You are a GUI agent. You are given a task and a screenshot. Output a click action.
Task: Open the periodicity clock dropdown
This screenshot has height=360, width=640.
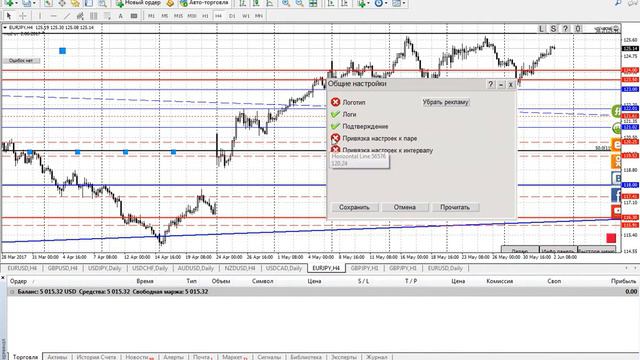[386, 3]
